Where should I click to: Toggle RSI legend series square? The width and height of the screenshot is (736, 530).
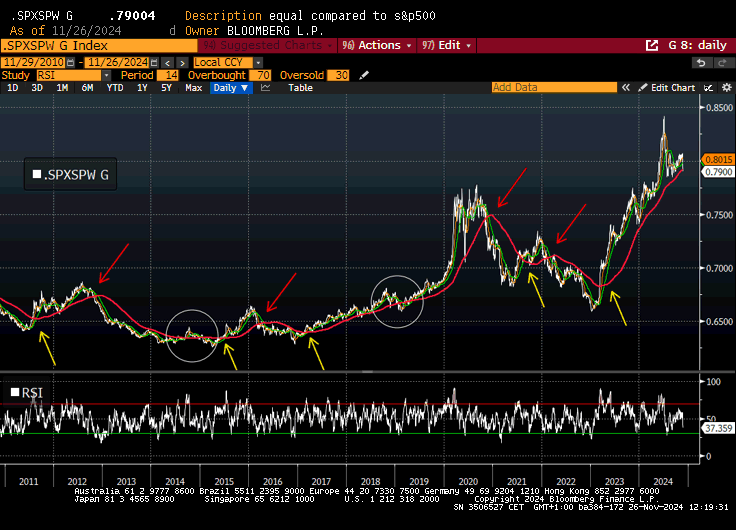pos(15,392)
